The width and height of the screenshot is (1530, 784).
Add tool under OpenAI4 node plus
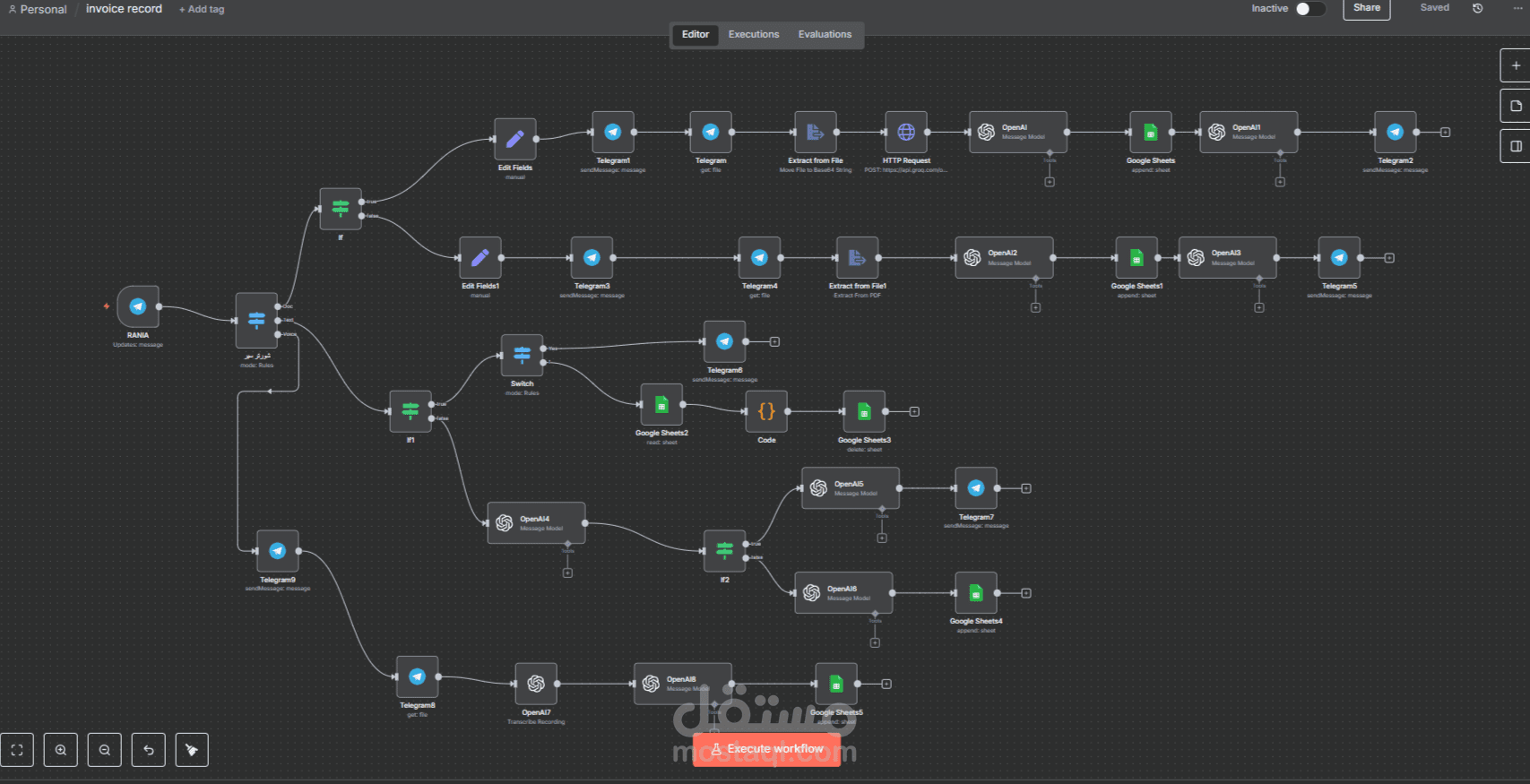[x=567, y=573]
